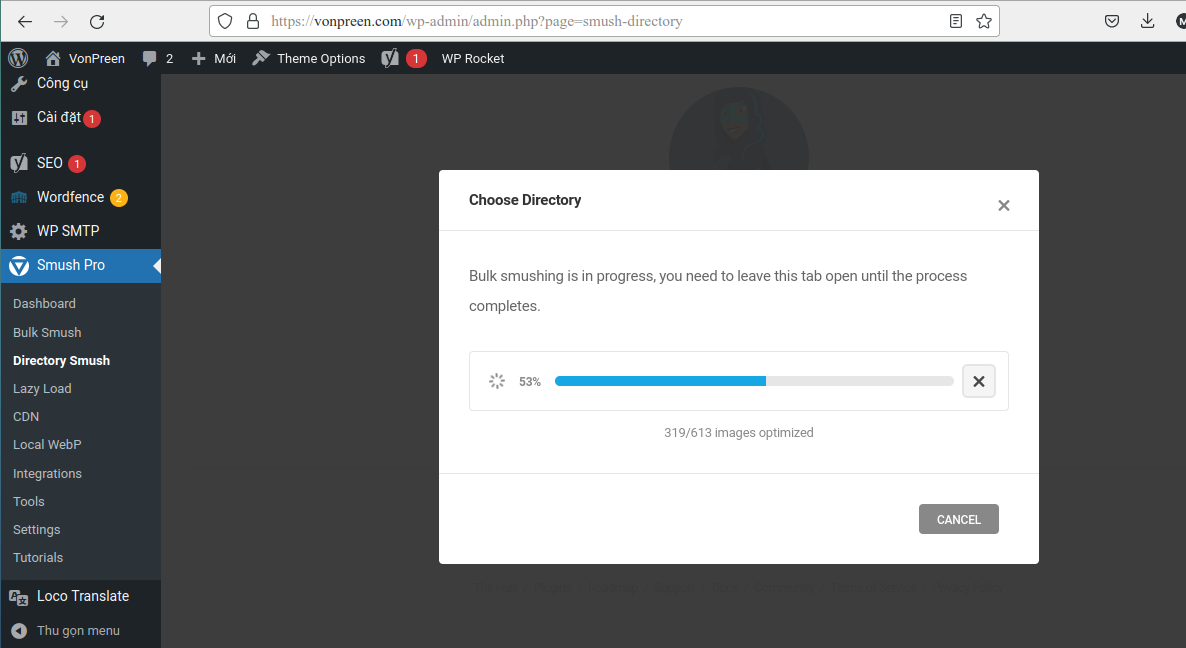
Task: Click the loading spinner icon
Action: [x=496, y=381]
